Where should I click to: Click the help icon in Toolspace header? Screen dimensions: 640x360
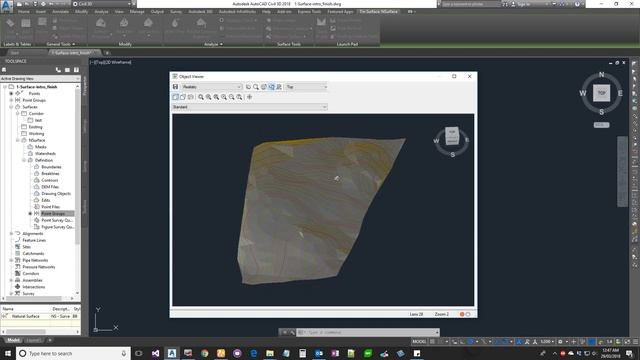click(76, 70)
